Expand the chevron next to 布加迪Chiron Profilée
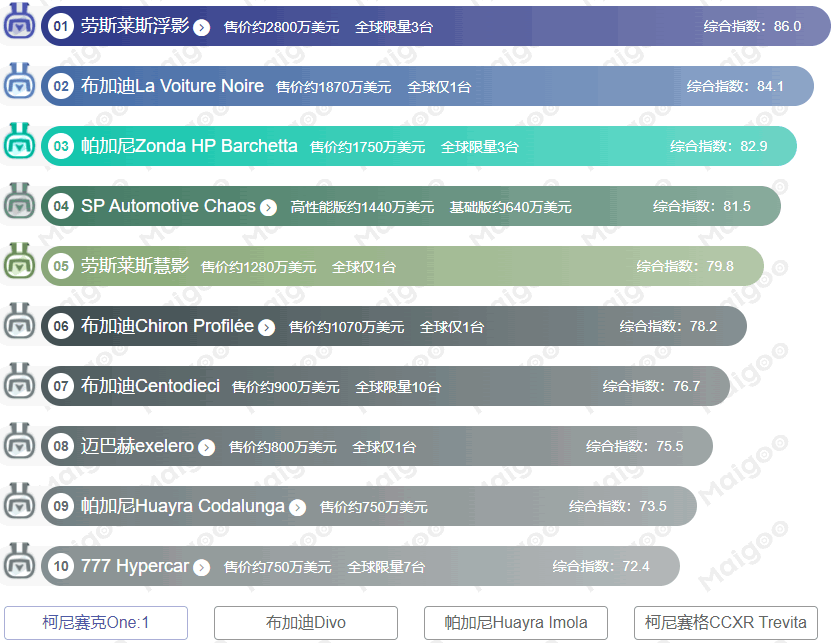835x643 pixels. click(266, 326)
